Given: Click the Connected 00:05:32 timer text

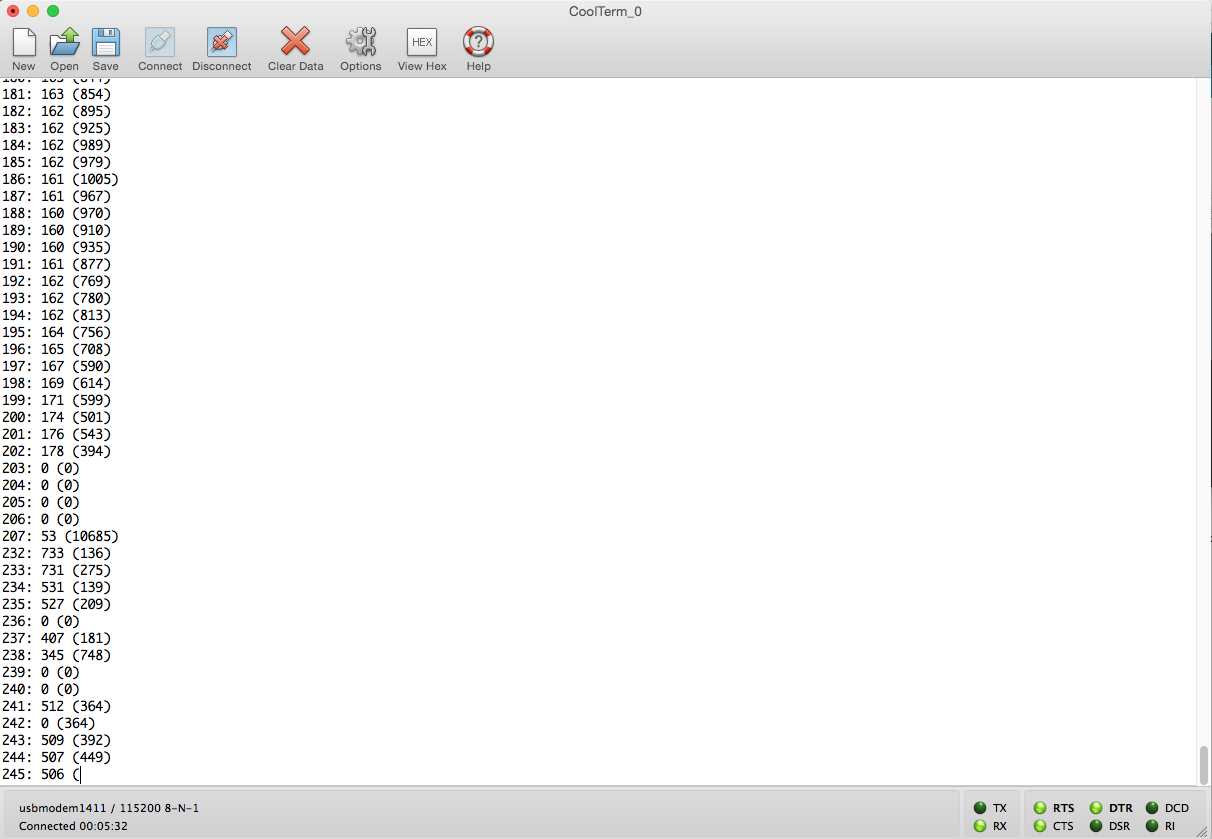Looking at the screenshot, I should (x=73, y=826).
